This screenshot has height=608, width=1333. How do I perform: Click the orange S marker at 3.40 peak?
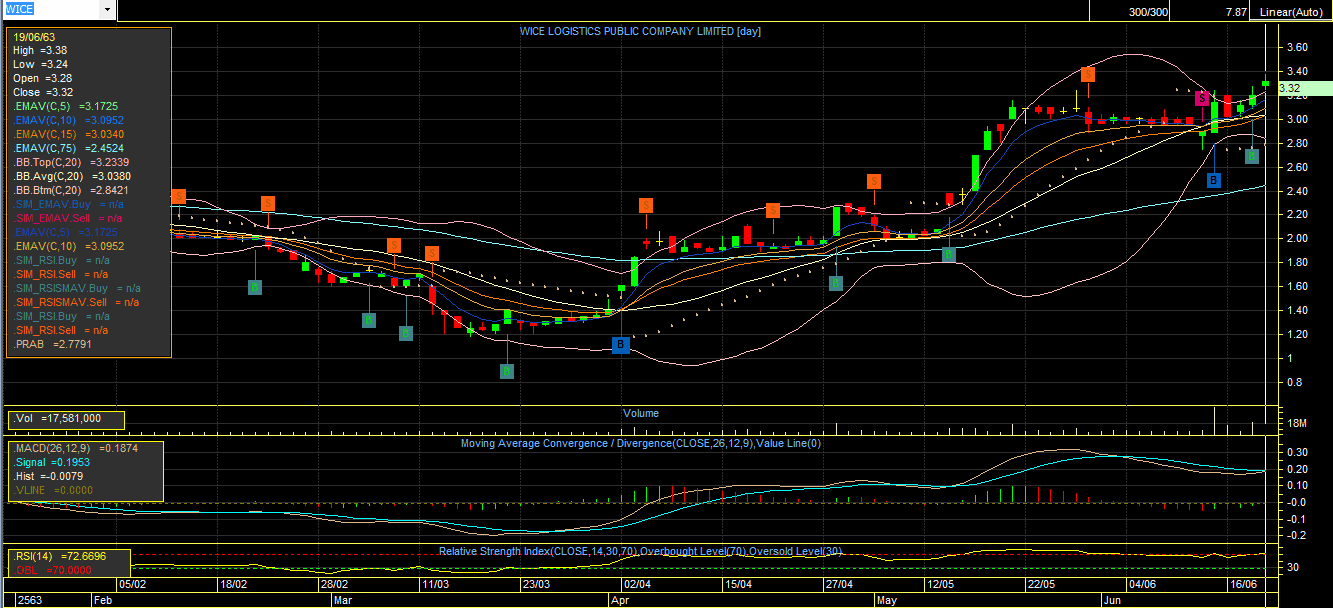click(1087, 74)
